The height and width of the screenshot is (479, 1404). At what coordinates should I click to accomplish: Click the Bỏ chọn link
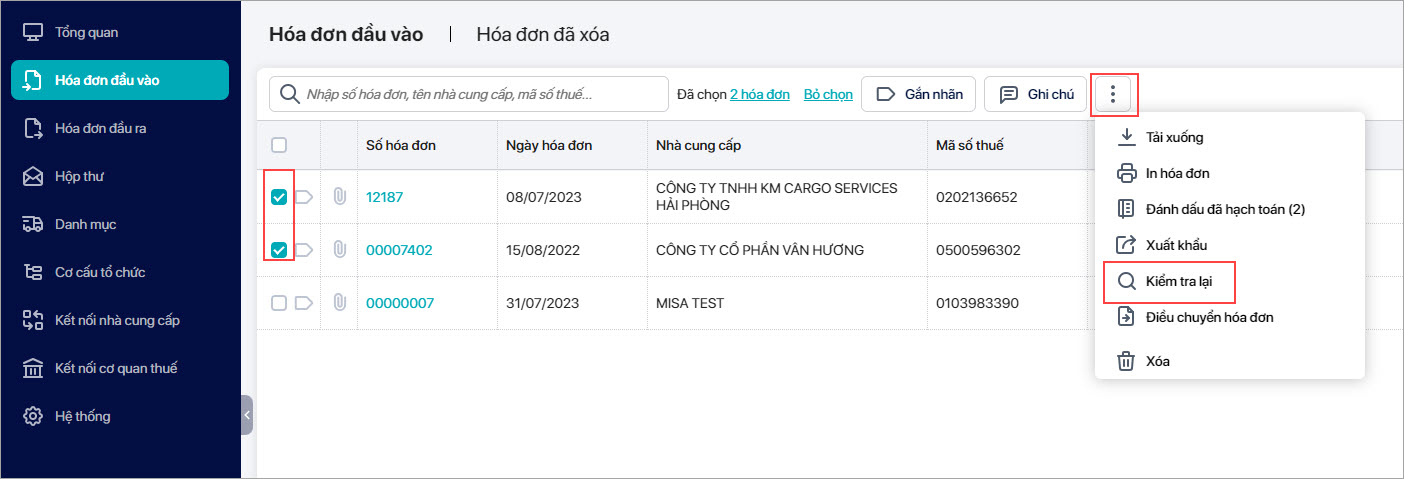(828, 95)
